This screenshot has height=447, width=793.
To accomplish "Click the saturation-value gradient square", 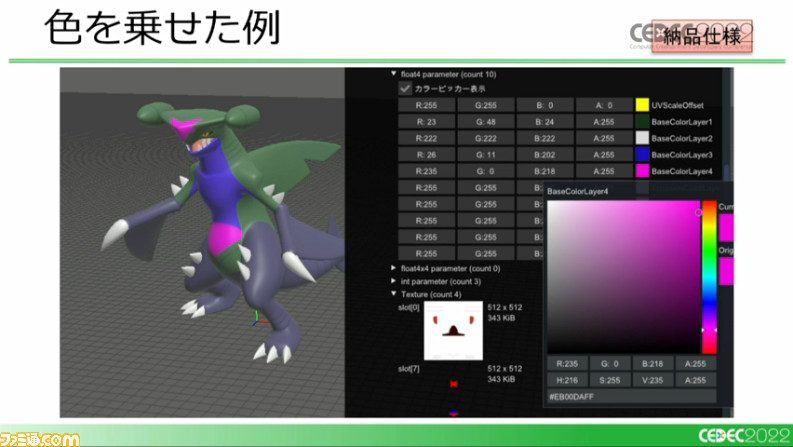I will click(624, 277).
